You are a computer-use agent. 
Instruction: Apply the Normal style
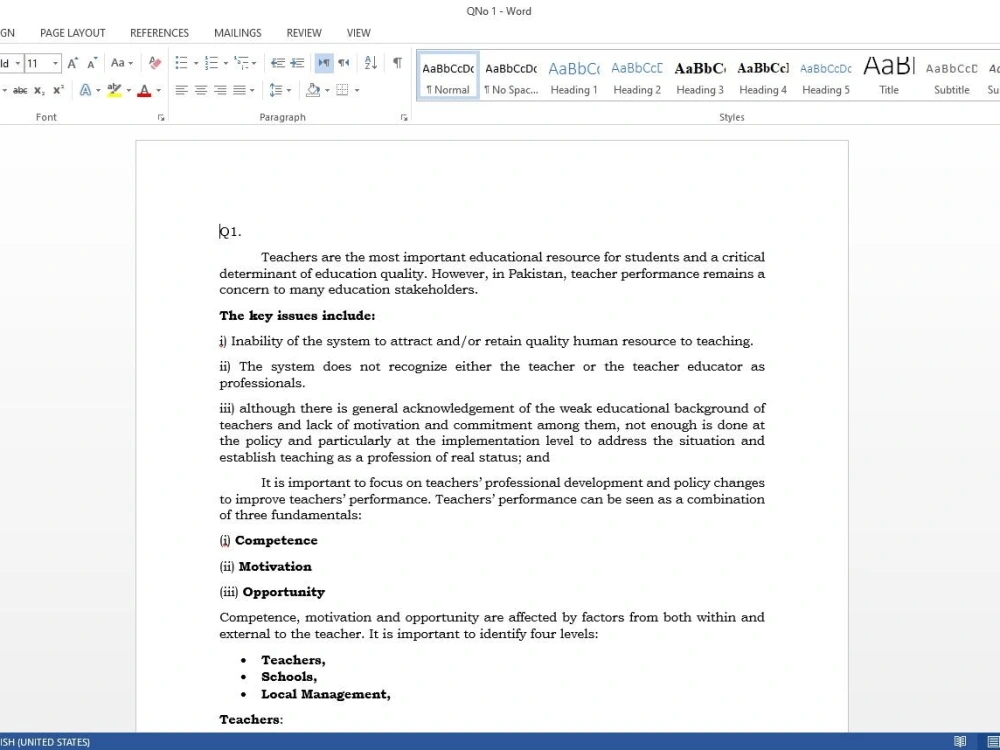[448, 77]
